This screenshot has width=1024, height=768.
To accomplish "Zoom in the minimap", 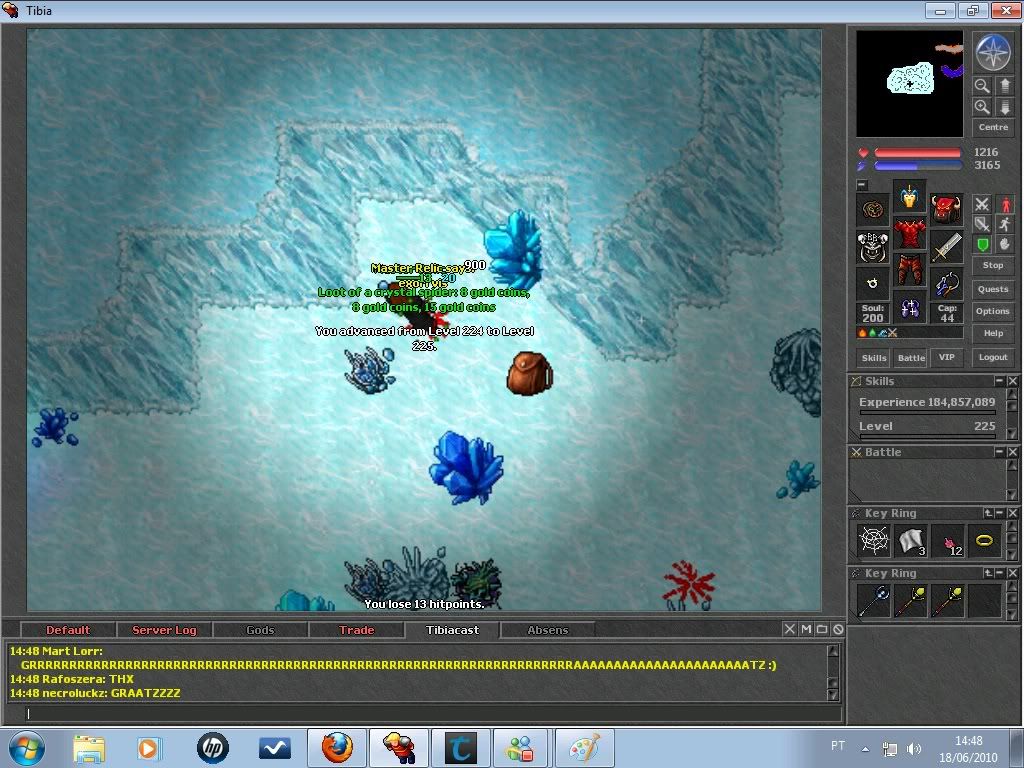I will pyautogui.click(x=982, y=107).
